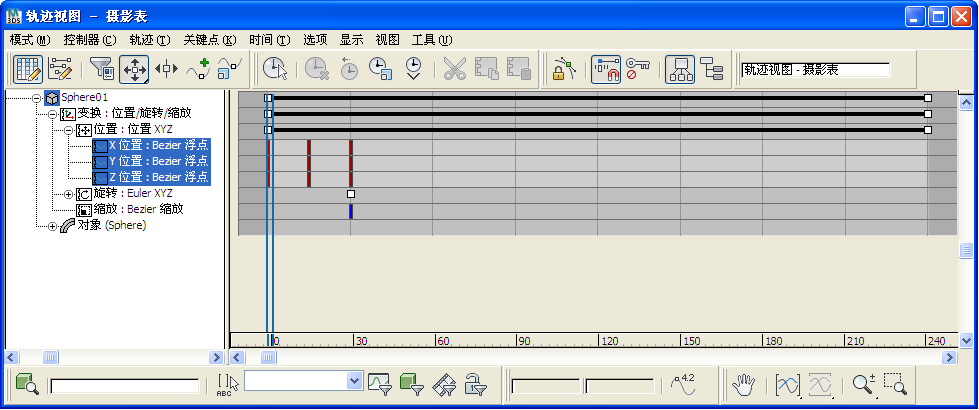Screen dimensions: 979x410
Task: Click the Copy Time icon
Action: click(486, 69)
